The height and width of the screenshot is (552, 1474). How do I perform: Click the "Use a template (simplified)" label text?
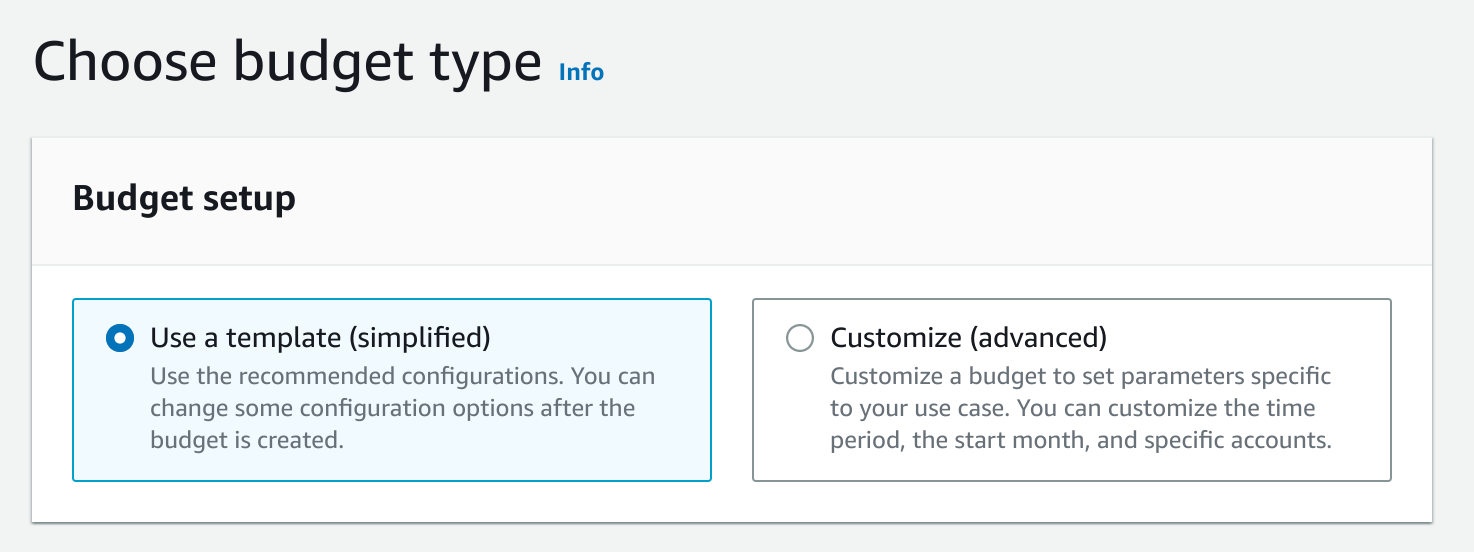320,338
